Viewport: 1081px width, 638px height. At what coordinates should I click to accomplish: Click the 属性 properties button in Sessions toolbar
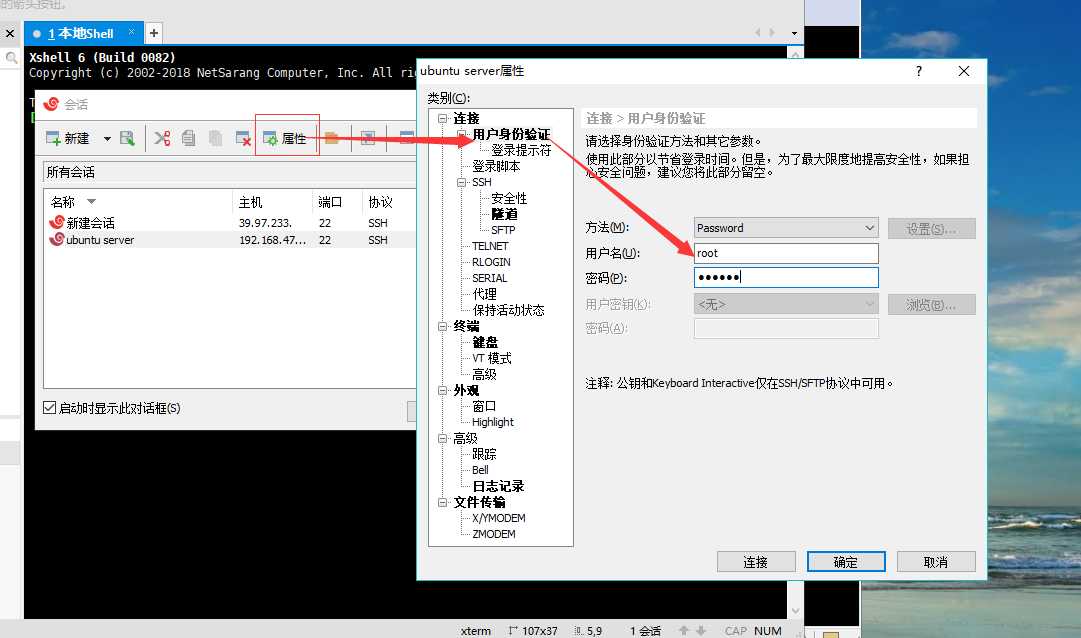(285, 139)
